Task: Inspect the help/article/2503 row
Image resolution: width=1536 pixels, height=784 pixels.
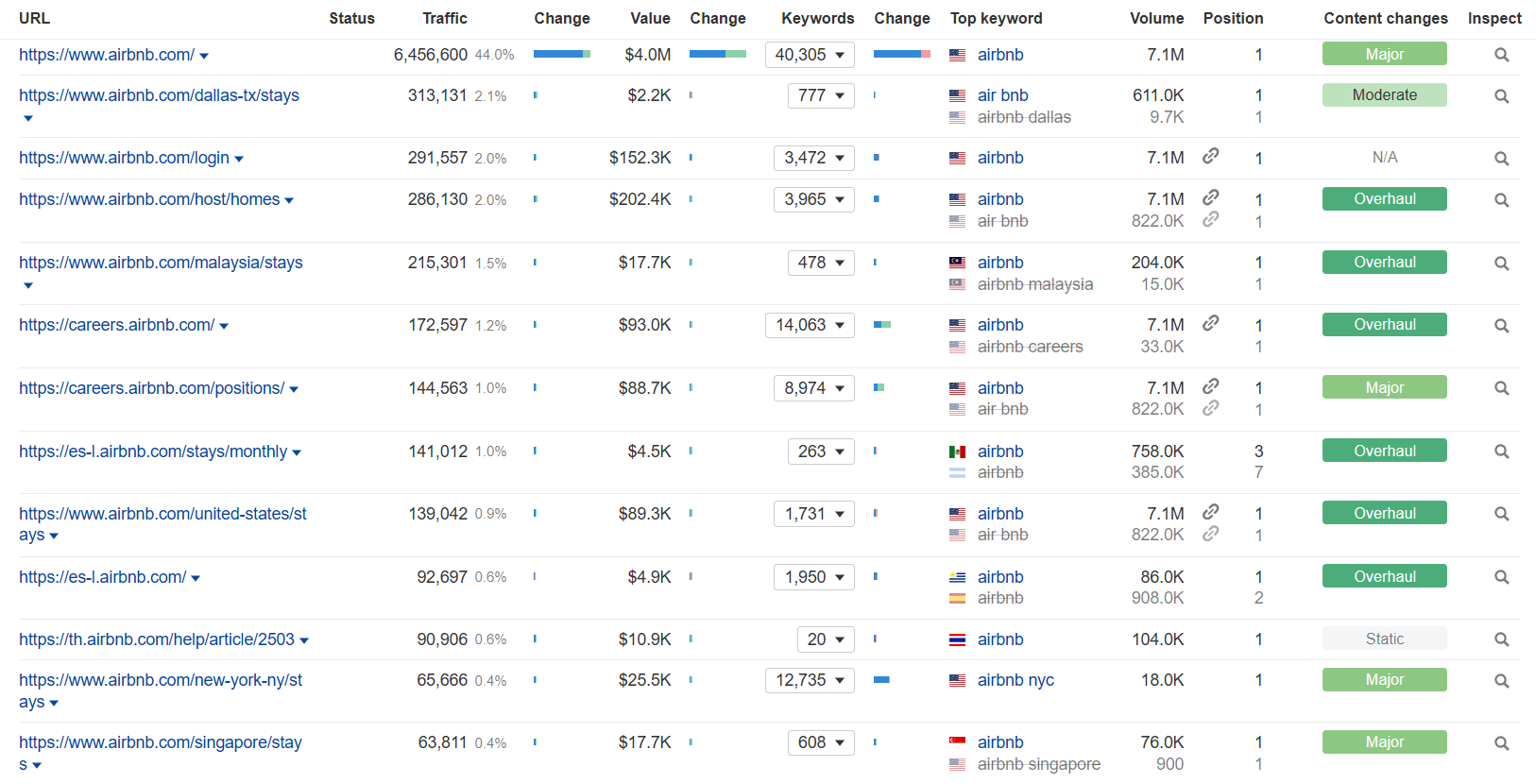Action: 1501,639
